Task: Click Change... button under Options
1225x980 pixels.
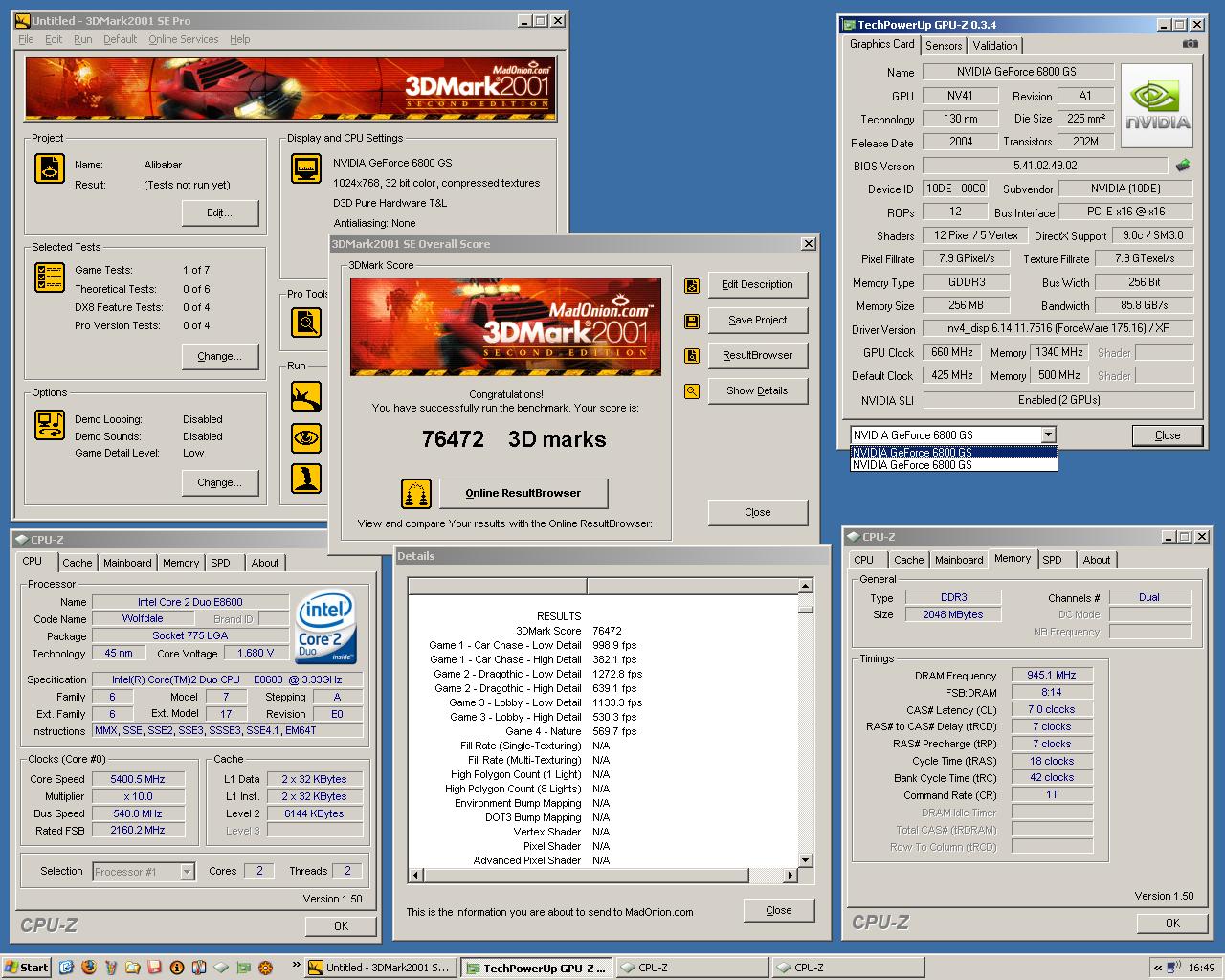Action: pyautogui.click(x=220, y=483)
